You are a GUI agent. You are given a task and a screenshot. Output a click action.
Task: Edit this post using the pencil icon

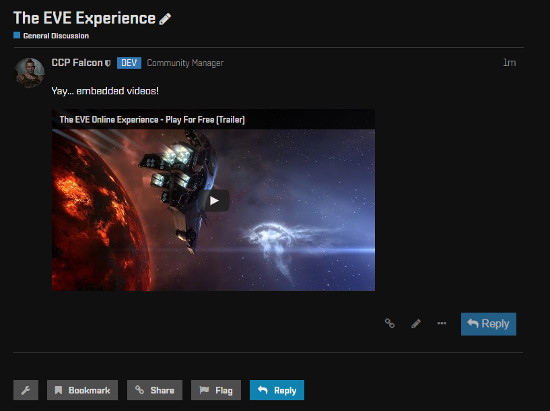[x=416, y=323]
